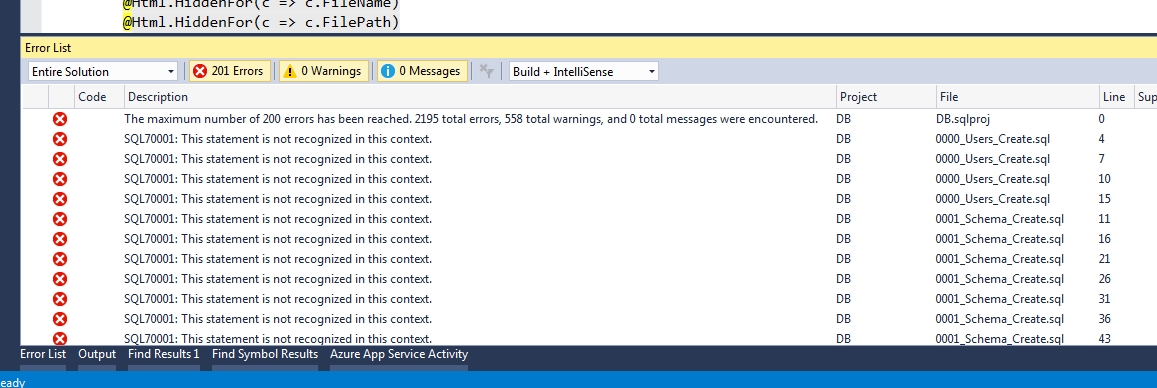Screen dimensions: 1157x388
Task: Click SQL70001 description on 0001_Schema_Create.sql line 21 row
Action: click(x=278, y=259)
